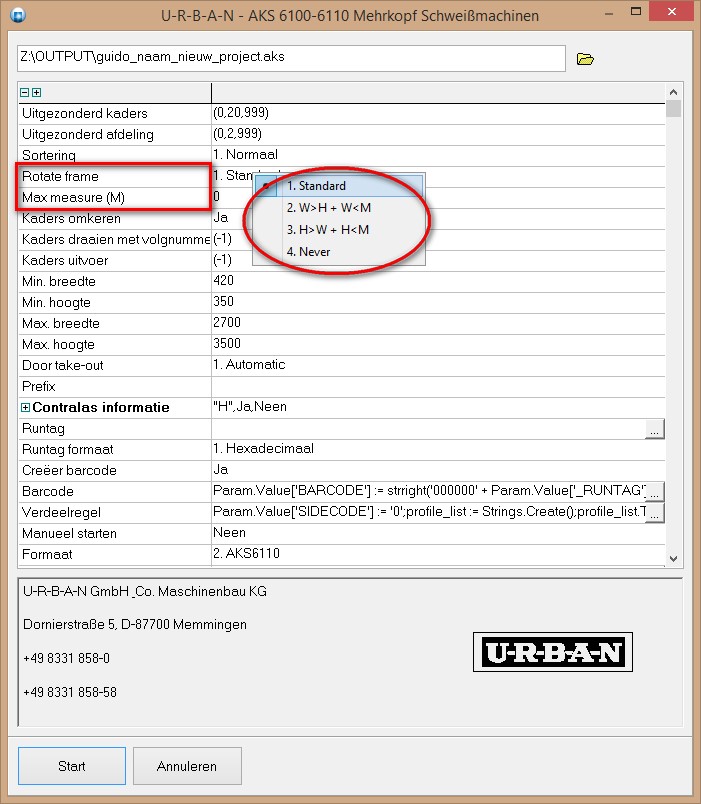Maximize the U-R-B-A-N window
Viewport: 701px width, 804px height.
636,12
